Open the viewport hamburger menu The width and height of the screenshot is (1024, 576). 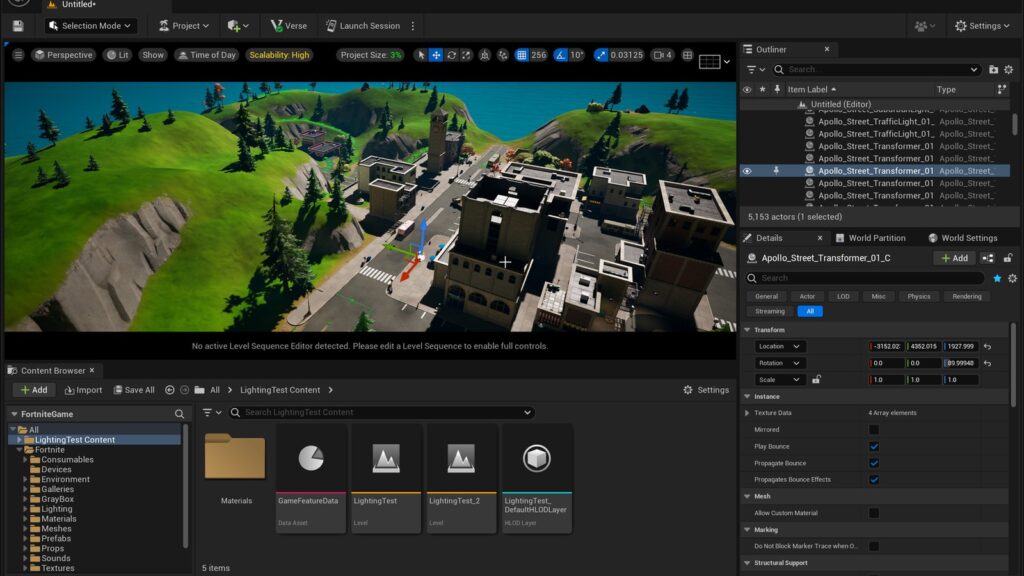pos(18,55)
